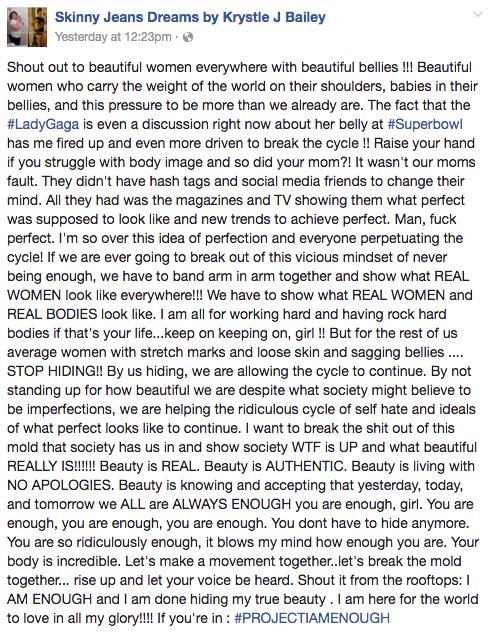
Task: Click 'NO APOLOGIES' in the post text
Action: coord(61,485)
